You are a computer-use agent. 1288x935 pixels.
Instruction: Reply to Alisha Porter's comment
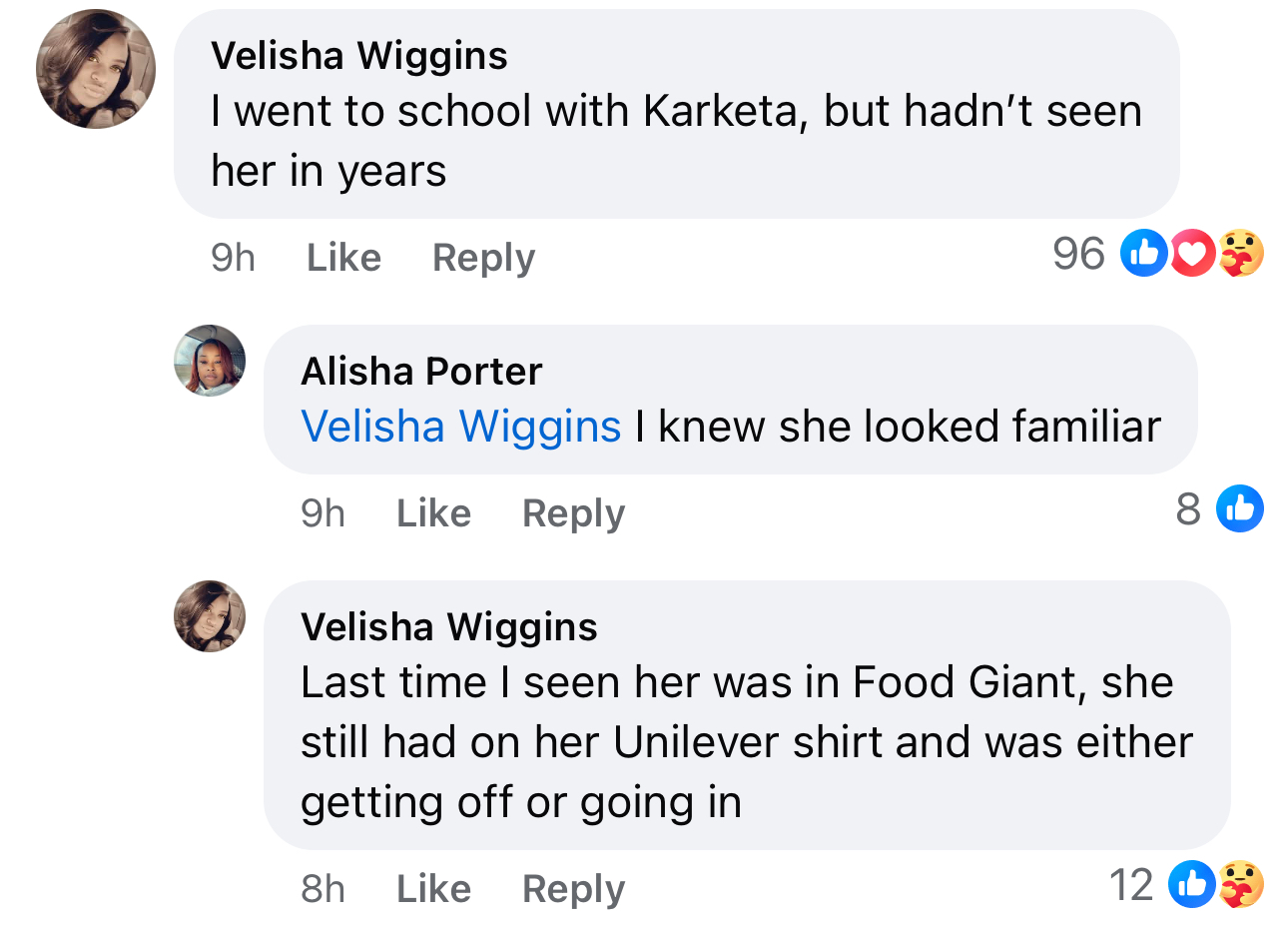click(x=573, y=513)
